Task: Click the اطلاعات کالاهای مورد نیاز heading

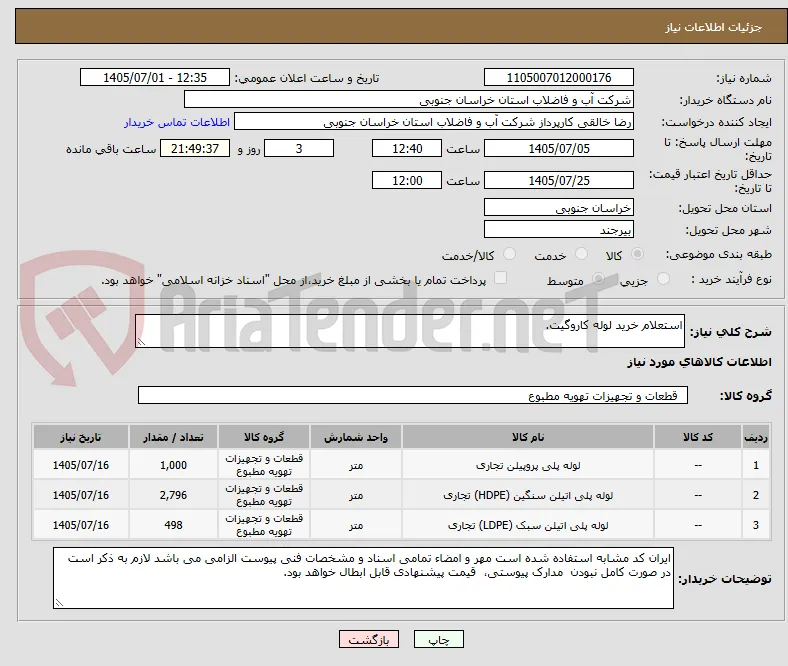Action: tap(699, 362)
